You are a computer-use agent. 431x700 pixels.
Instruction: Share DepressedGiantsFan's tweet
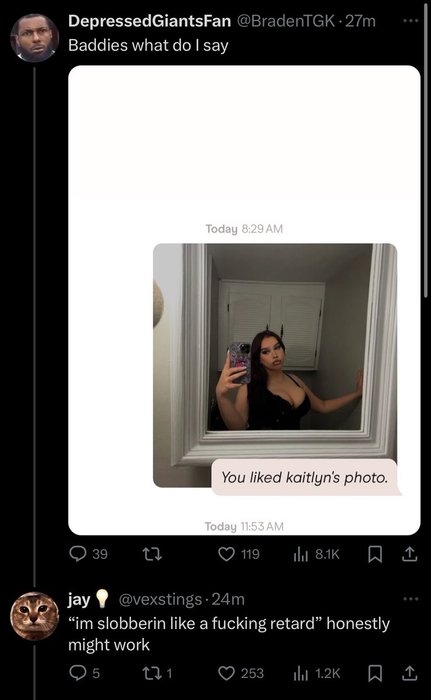[x=409, y=554]
